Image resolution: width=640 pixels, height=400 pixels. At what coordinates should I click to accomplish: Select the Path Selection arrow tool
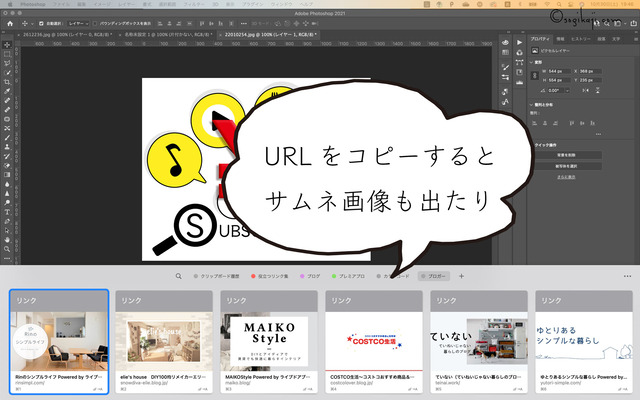(x=7, y=231)
